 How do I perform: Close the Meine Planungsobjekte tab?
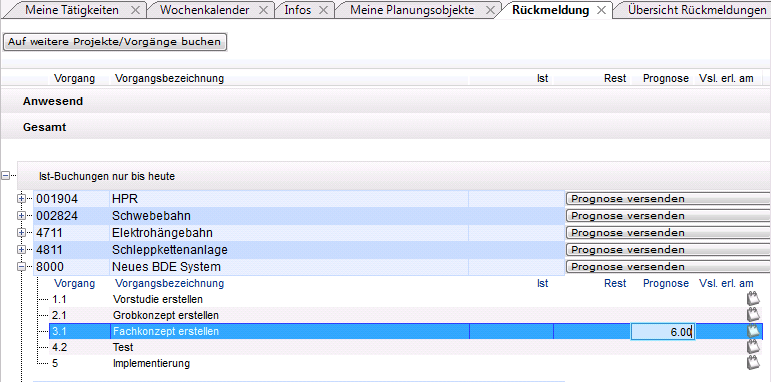point(490,10)
